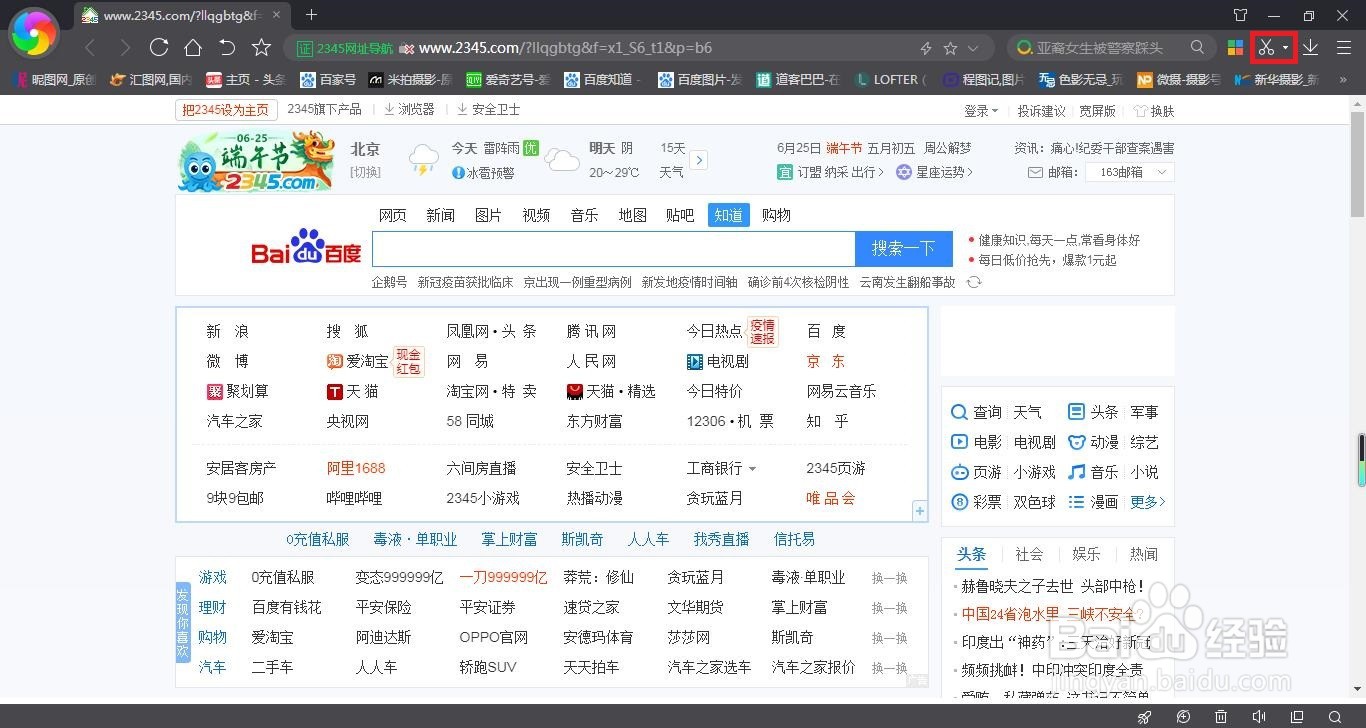Open 爱奇艺号 bookmark
This screenshot has height=728, width=1366.
(508, 79)
